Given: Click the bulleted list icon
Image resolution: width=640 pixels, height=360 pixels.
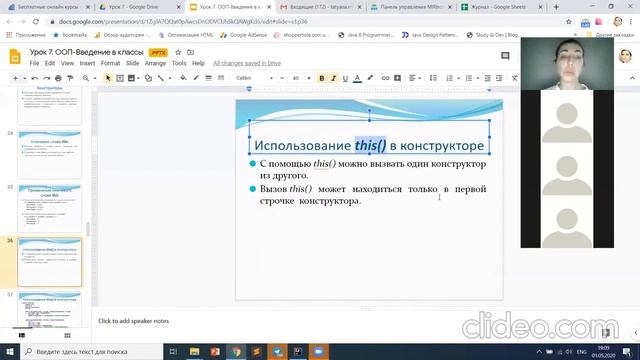Looking at the screenshot, I should 469,78.
